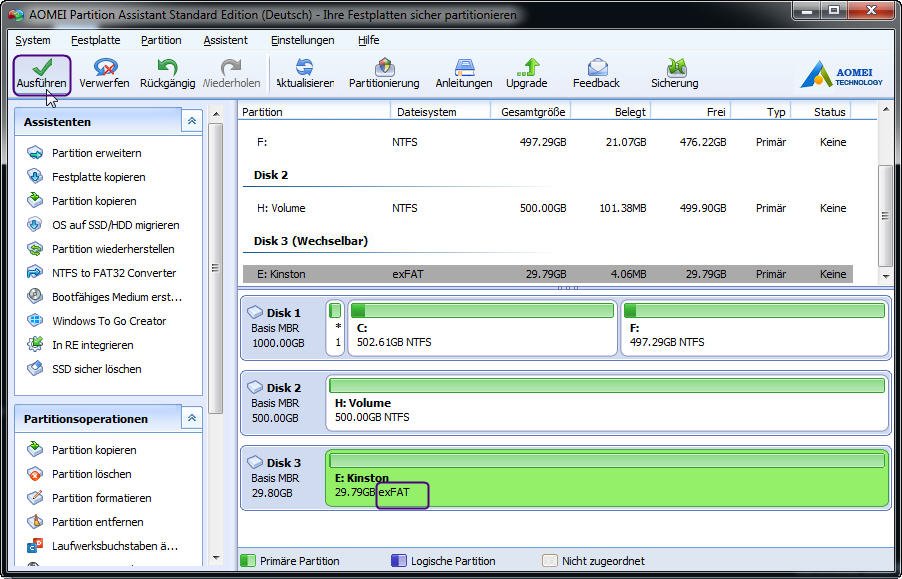Open the Assistent menu
Viewport: 902px width, 579px height.
(x=226, y=40)
